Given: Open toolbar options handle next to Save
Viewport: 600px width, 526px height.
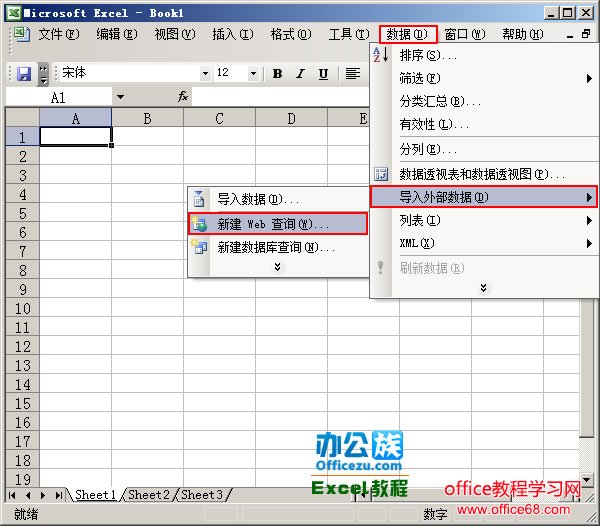Looking at the screenshot, I should coord(44,74).
